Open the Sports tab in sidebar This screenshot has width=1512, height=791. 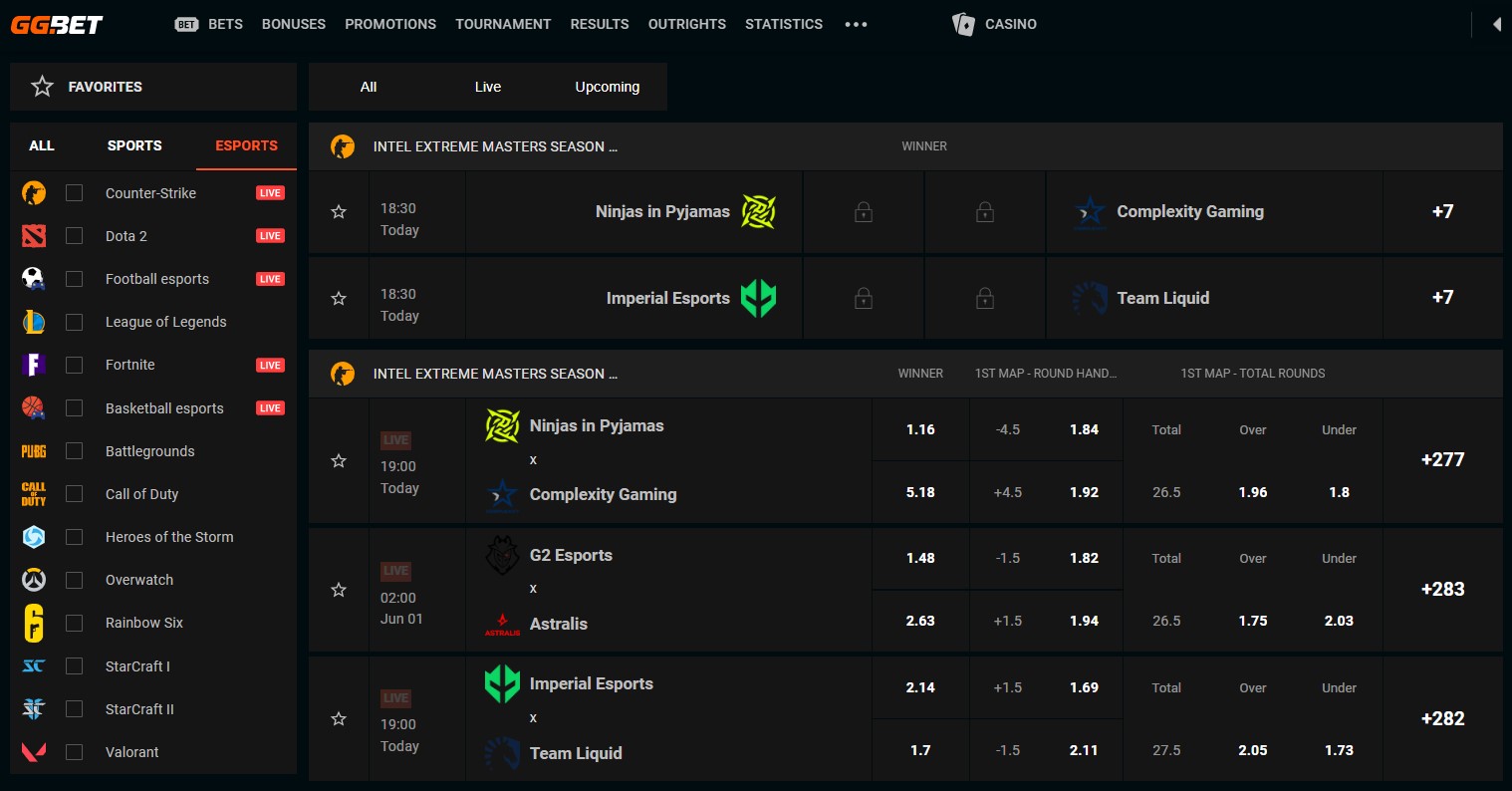134,145
